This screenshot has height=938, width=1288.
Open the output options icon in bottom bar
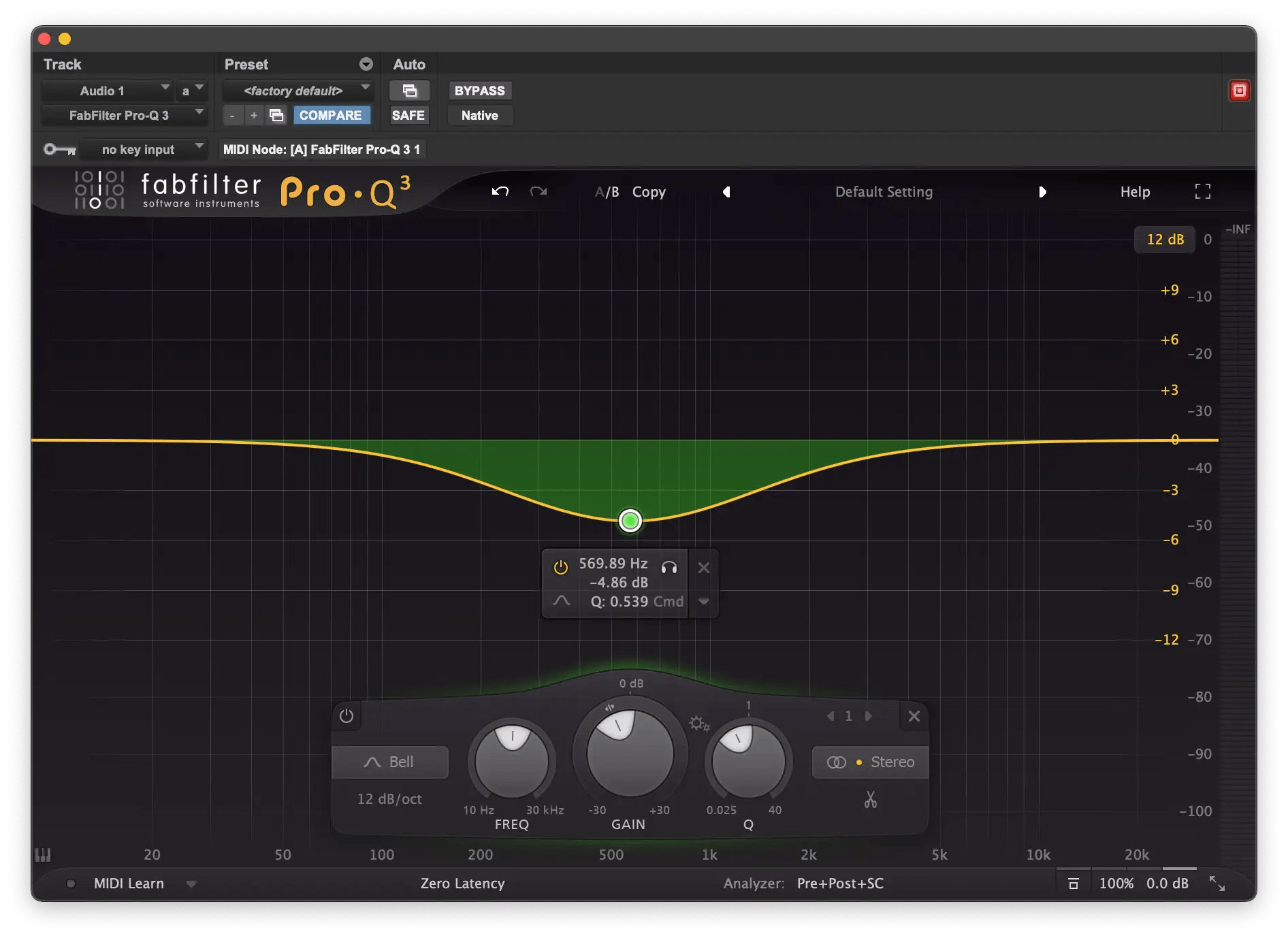pyautogui.click(x=1074, y=884)
